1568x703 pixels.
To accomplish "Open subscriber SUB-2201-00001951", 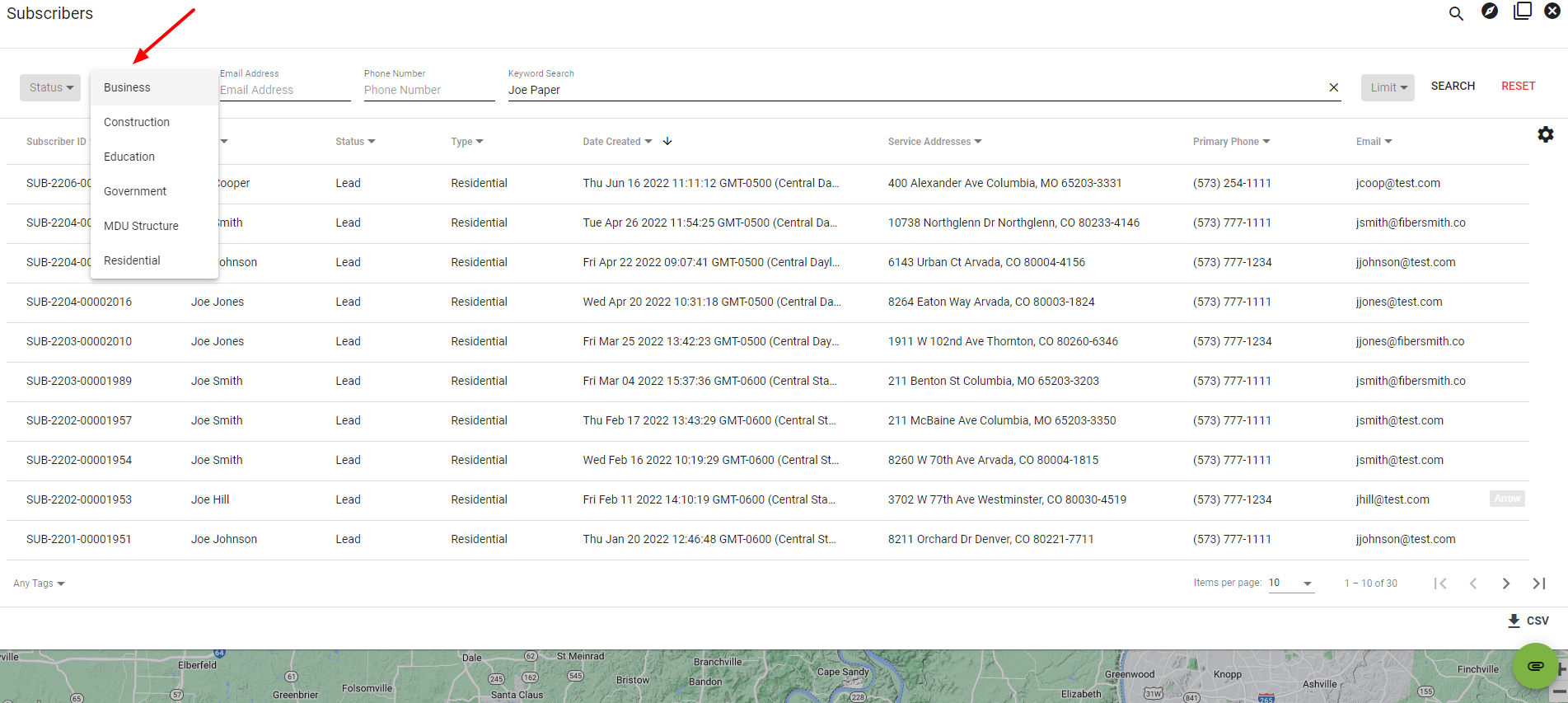I will point(79,539).
